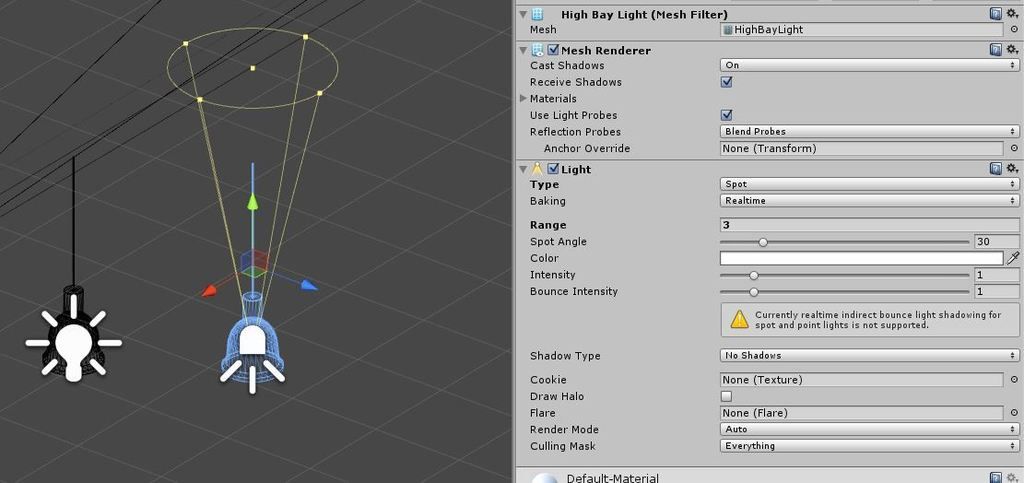Collapse the Mesh Renderer component
The height and width of the screenshot is (483, 1024).
[523, 50]
